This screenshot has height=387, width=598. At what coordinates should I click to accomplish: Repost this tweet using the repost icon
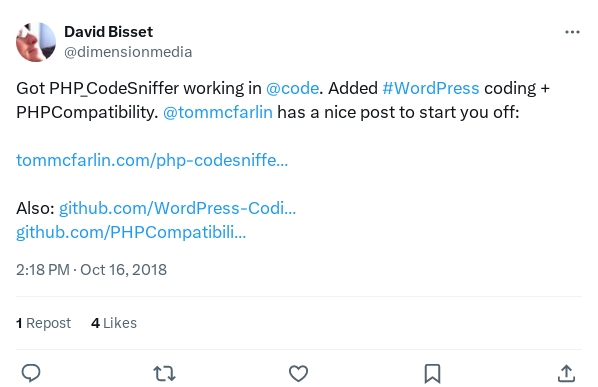coord(164,373)
